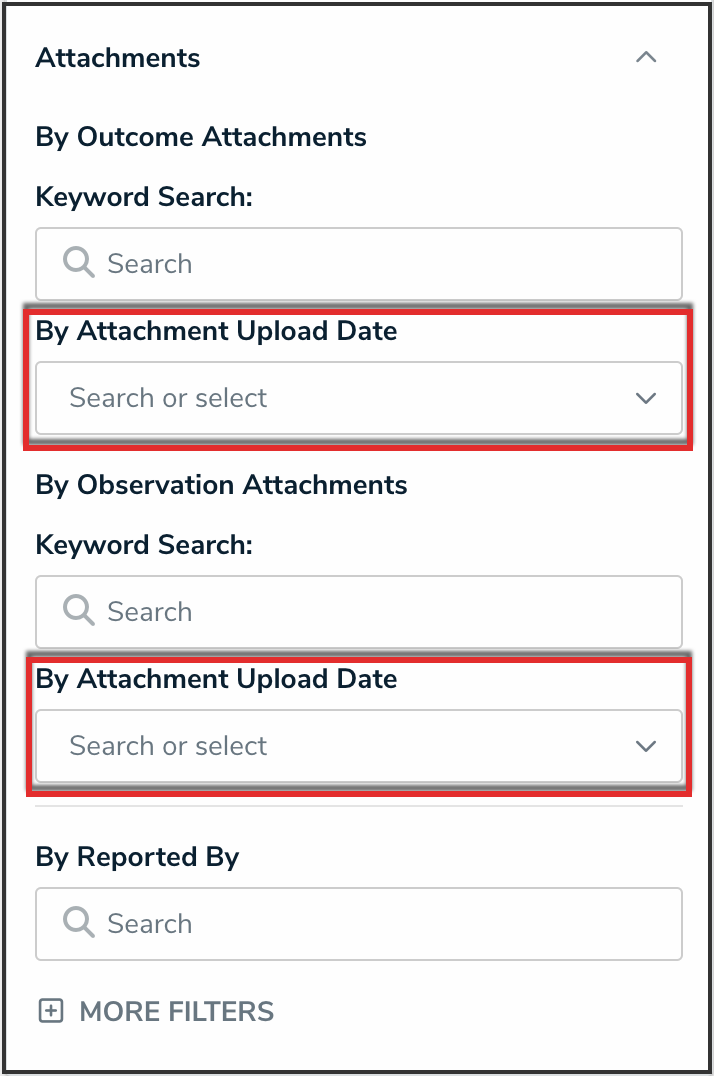Open Observation Attachment Upload Date dropdown
Viewport: 714px width, 1076px height.
click(340, 746)
